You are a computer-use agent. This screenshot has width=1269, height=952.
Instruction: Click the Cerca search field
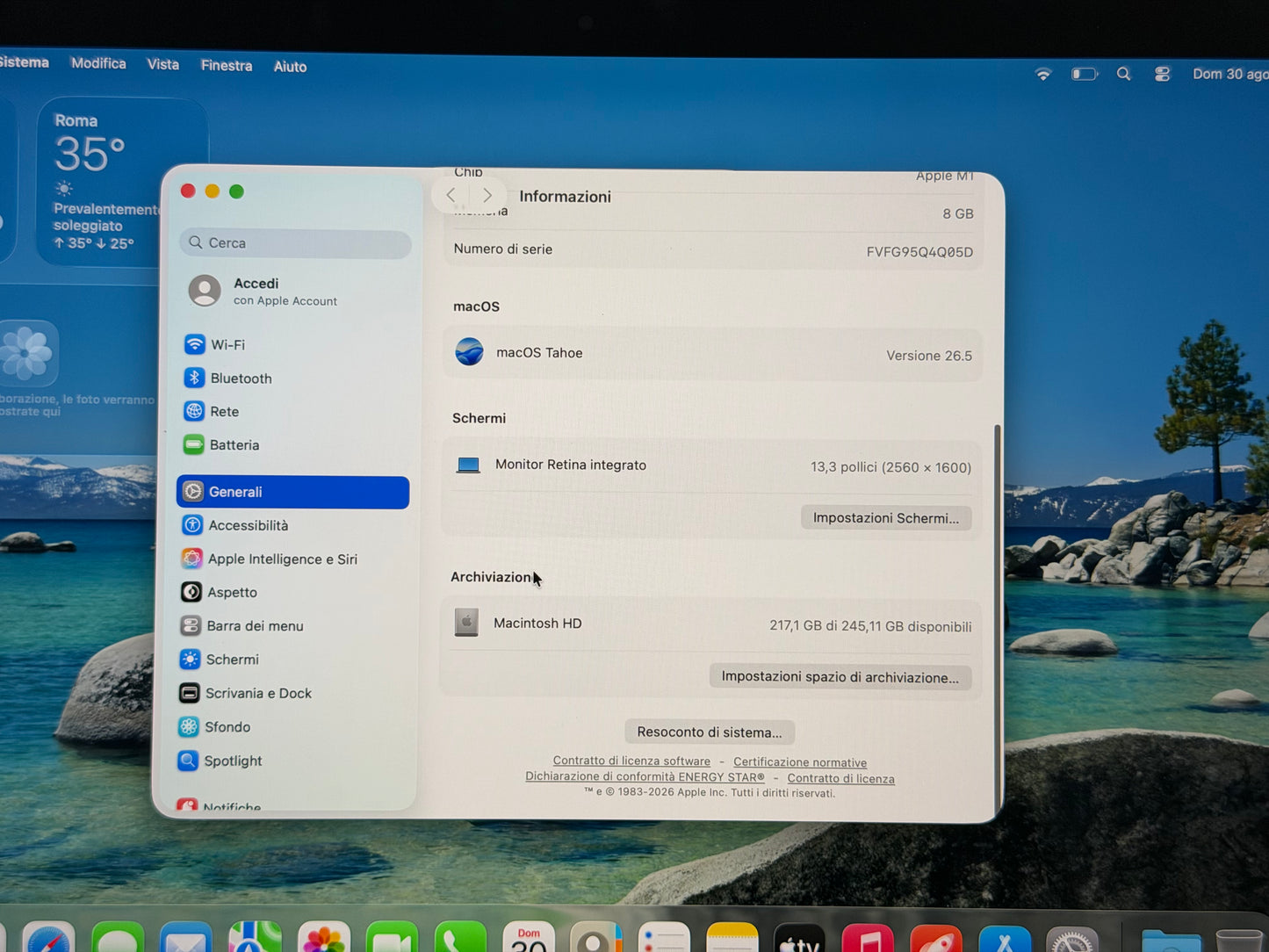[x=296, y=243]
